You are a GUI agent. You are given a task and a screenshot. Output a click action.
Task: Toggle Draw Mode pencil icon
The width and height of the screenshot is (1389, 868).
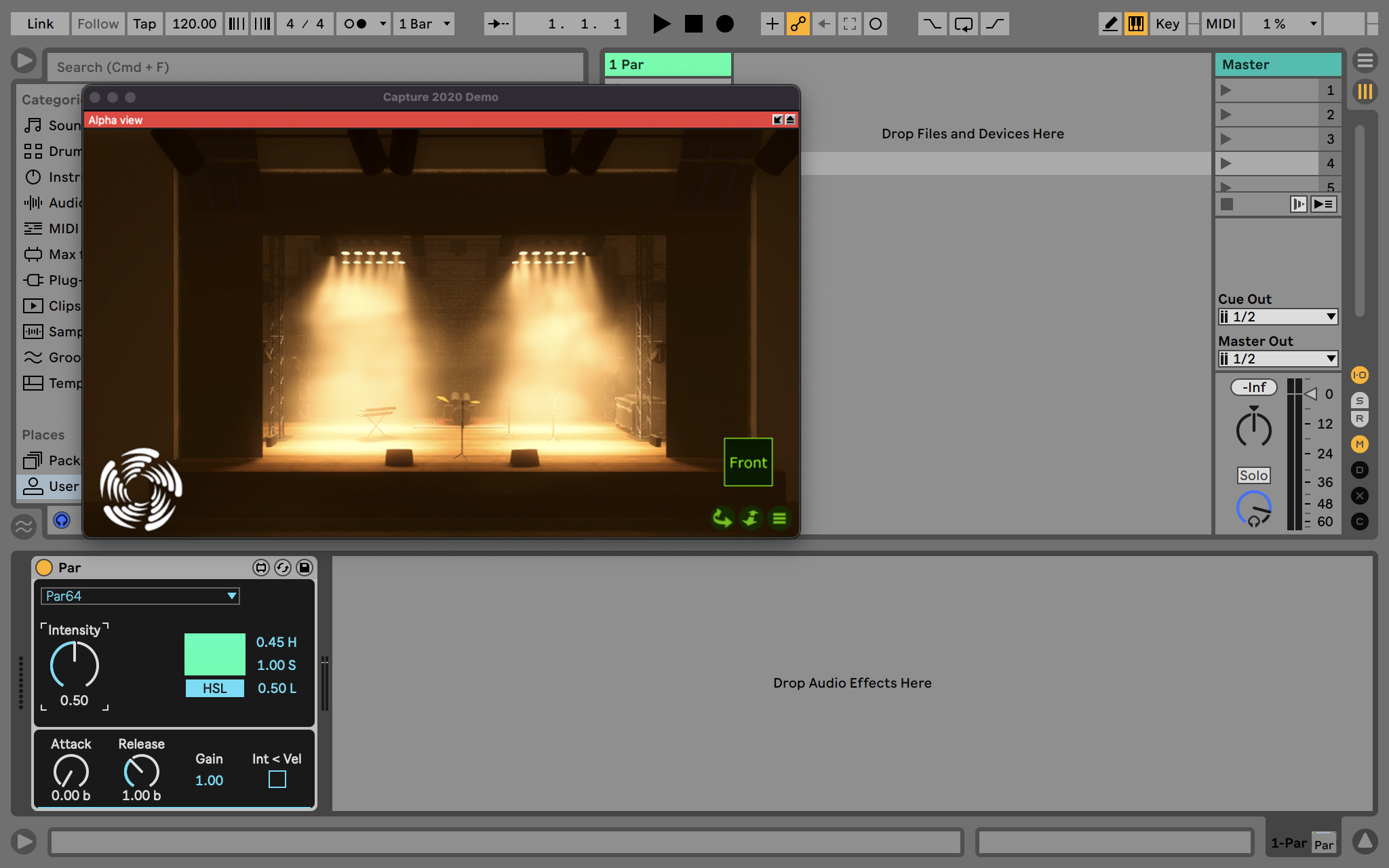click(x=1110, y=24)
